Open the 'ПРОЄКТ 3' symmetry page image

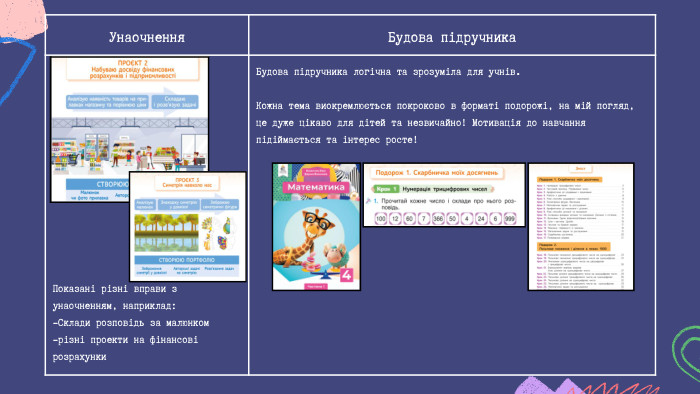coord(188,227)
